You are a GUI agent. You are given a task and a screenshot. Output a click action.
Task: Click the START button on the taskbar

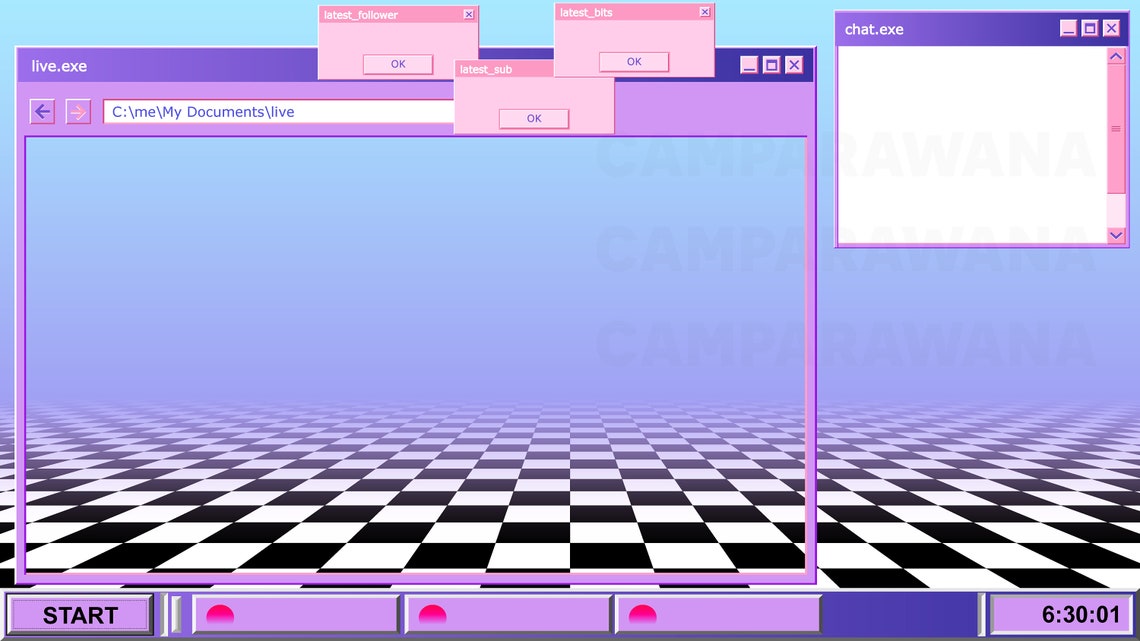click(x=79, y=615)
